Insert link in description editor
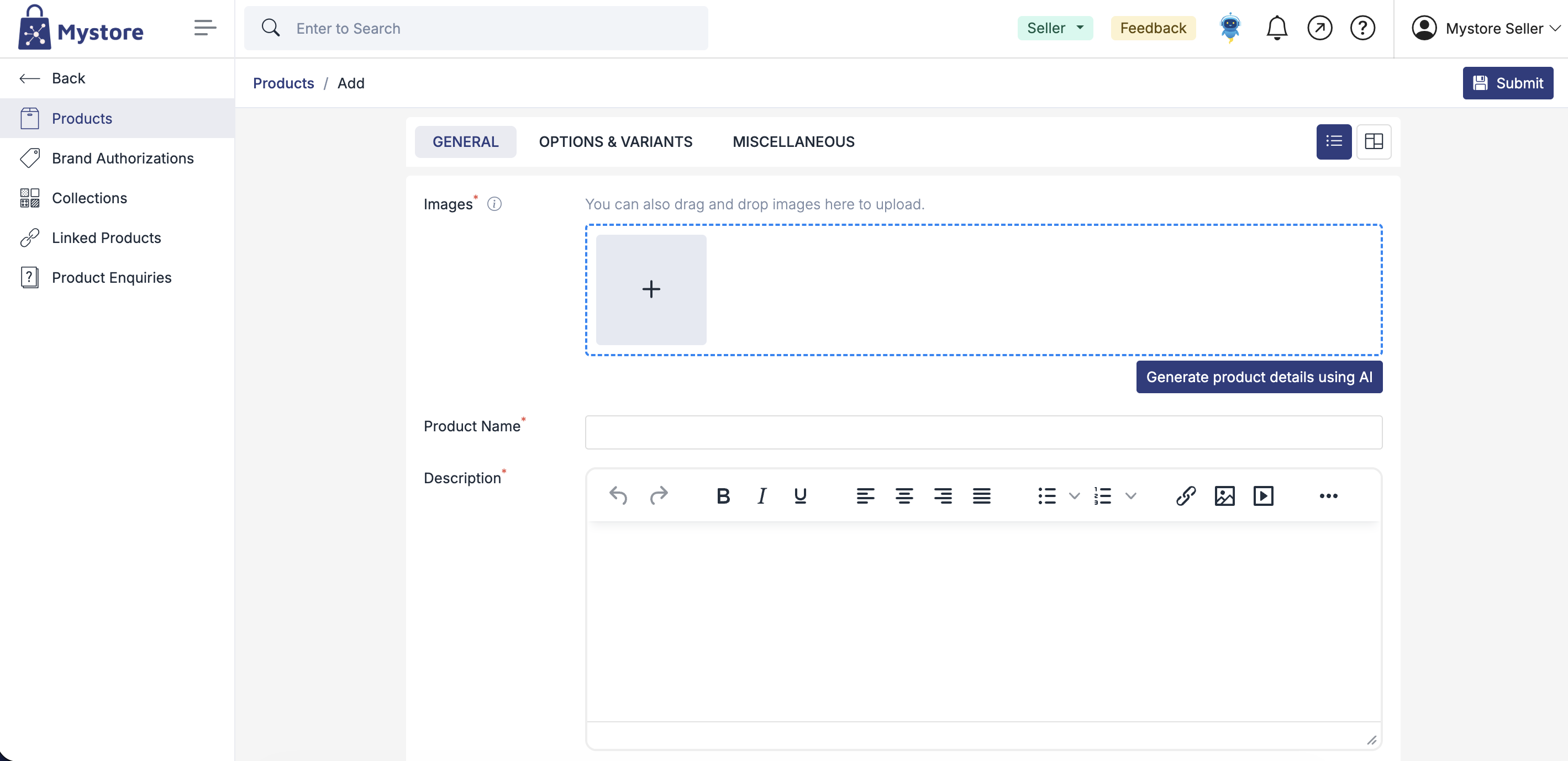The width and height of the screenshot is (1568, 761). point(1185,496)
